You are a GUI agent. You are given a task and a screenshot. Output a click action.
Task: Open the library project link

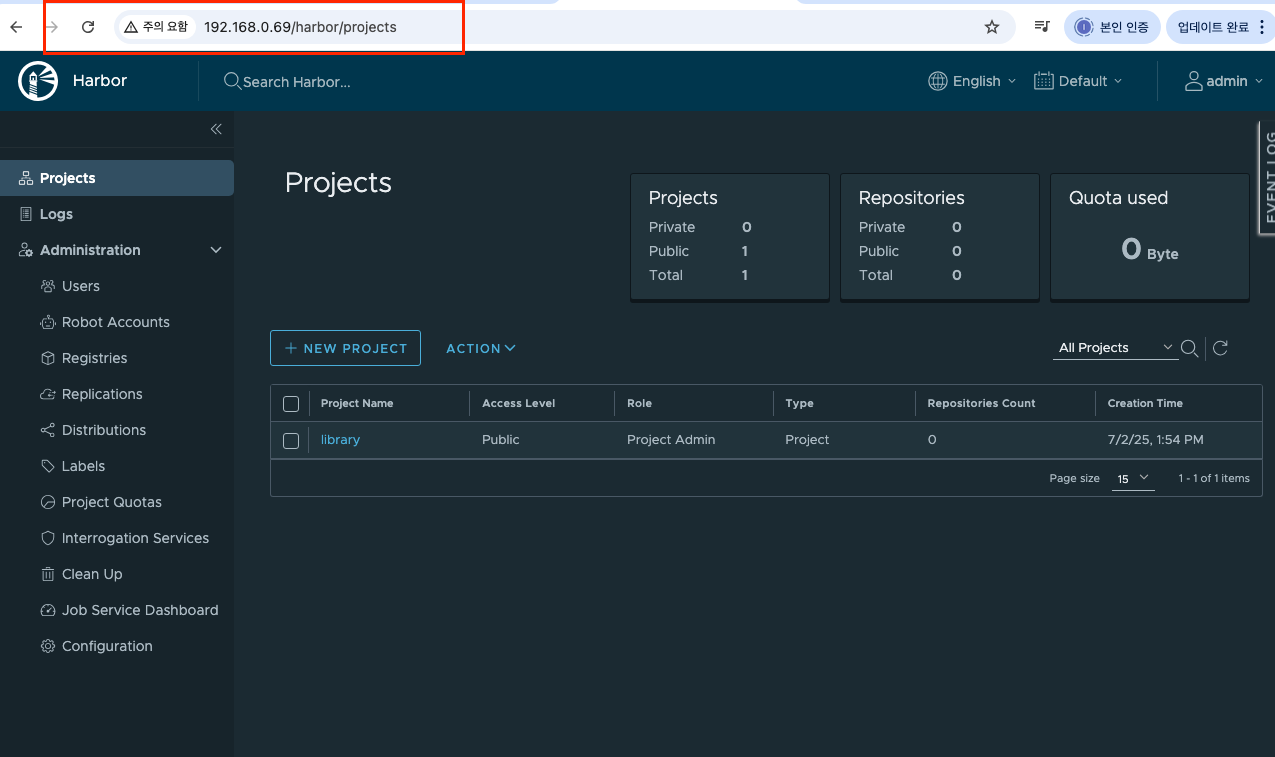click(x=340, y=440)
